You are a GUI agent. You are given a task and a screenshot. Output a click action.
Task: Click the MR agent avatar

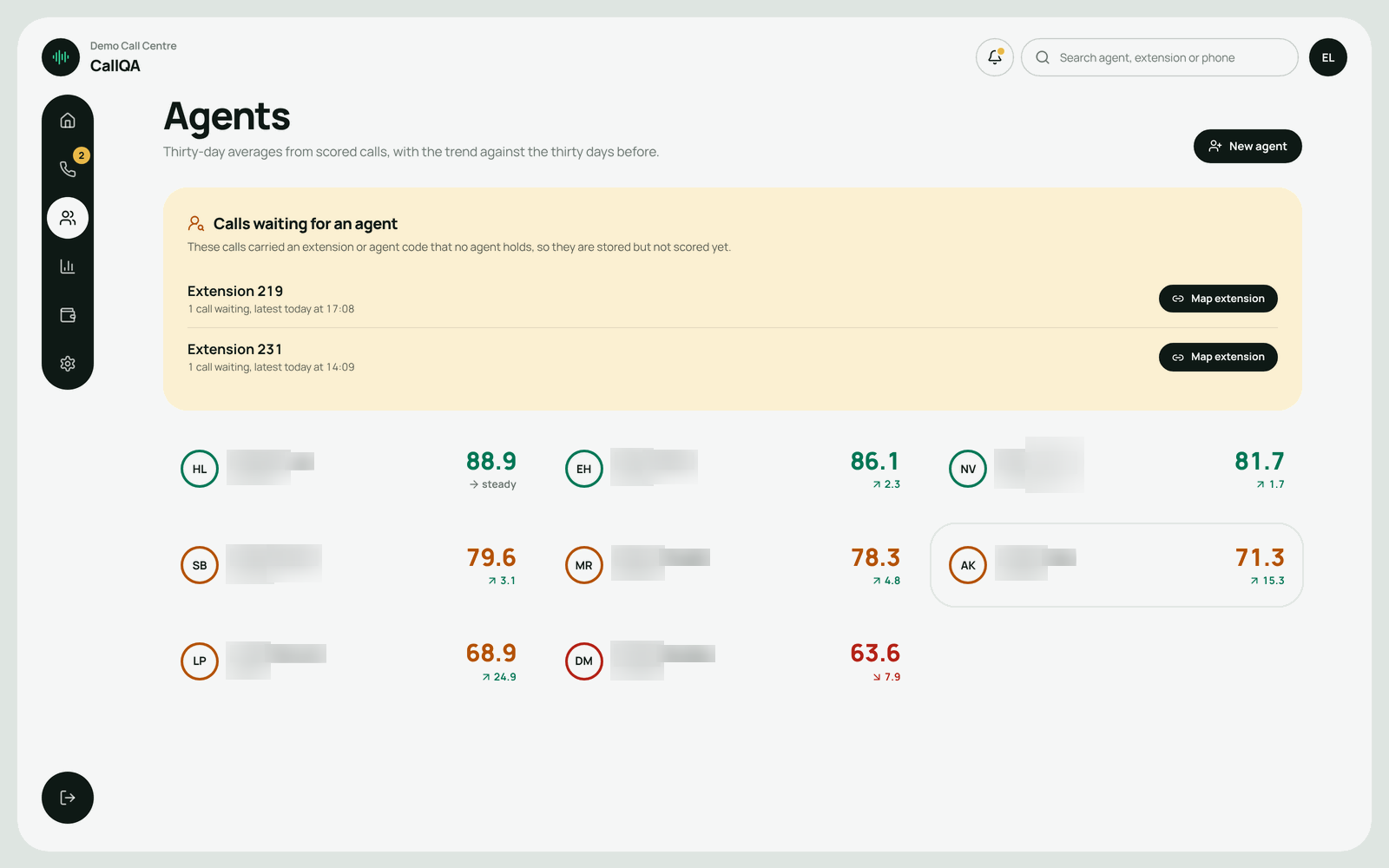pyautogui.click(x=584, y=565)
